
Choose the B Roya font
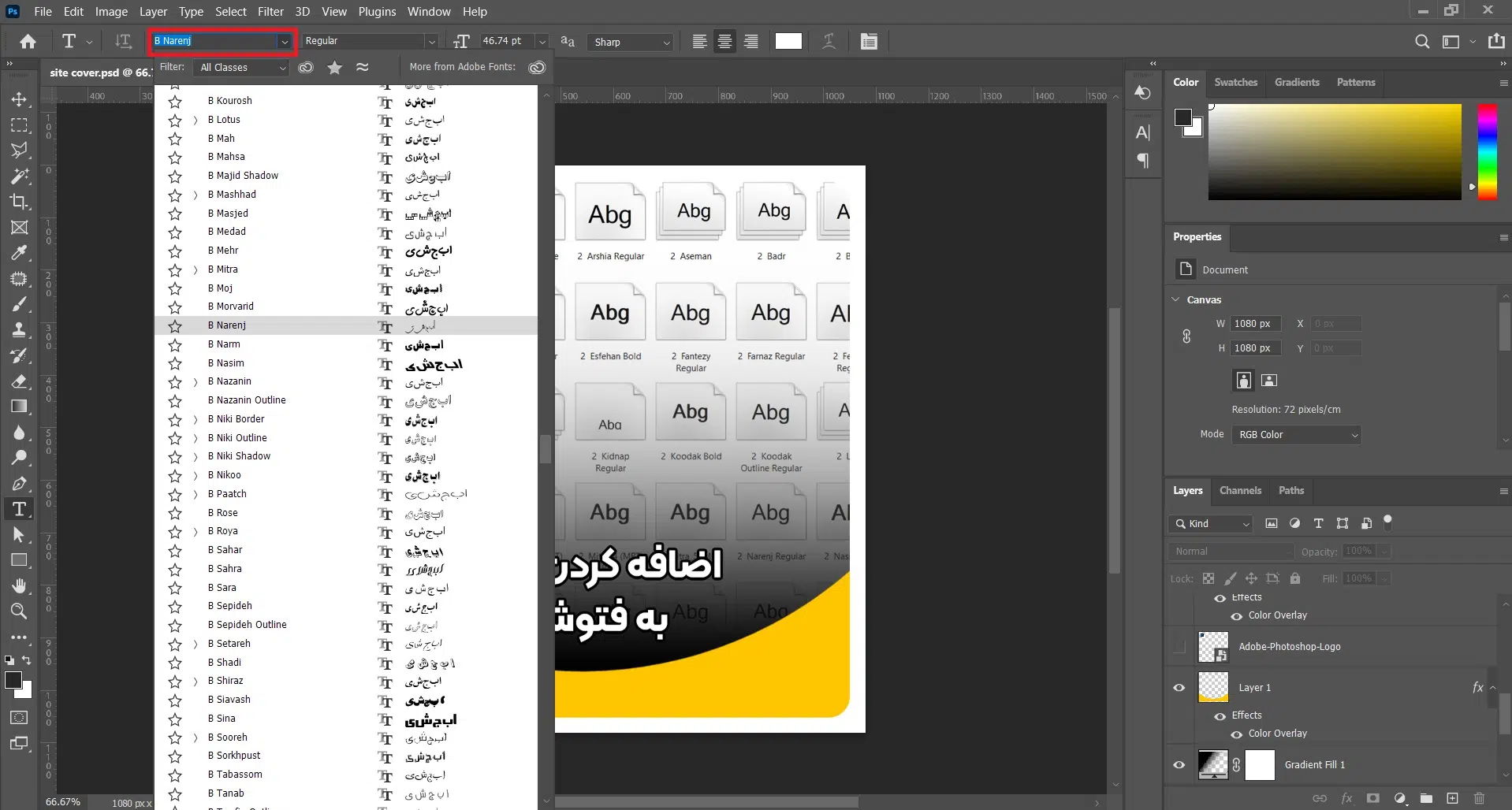pyautogui.click(x=227, y=531)
